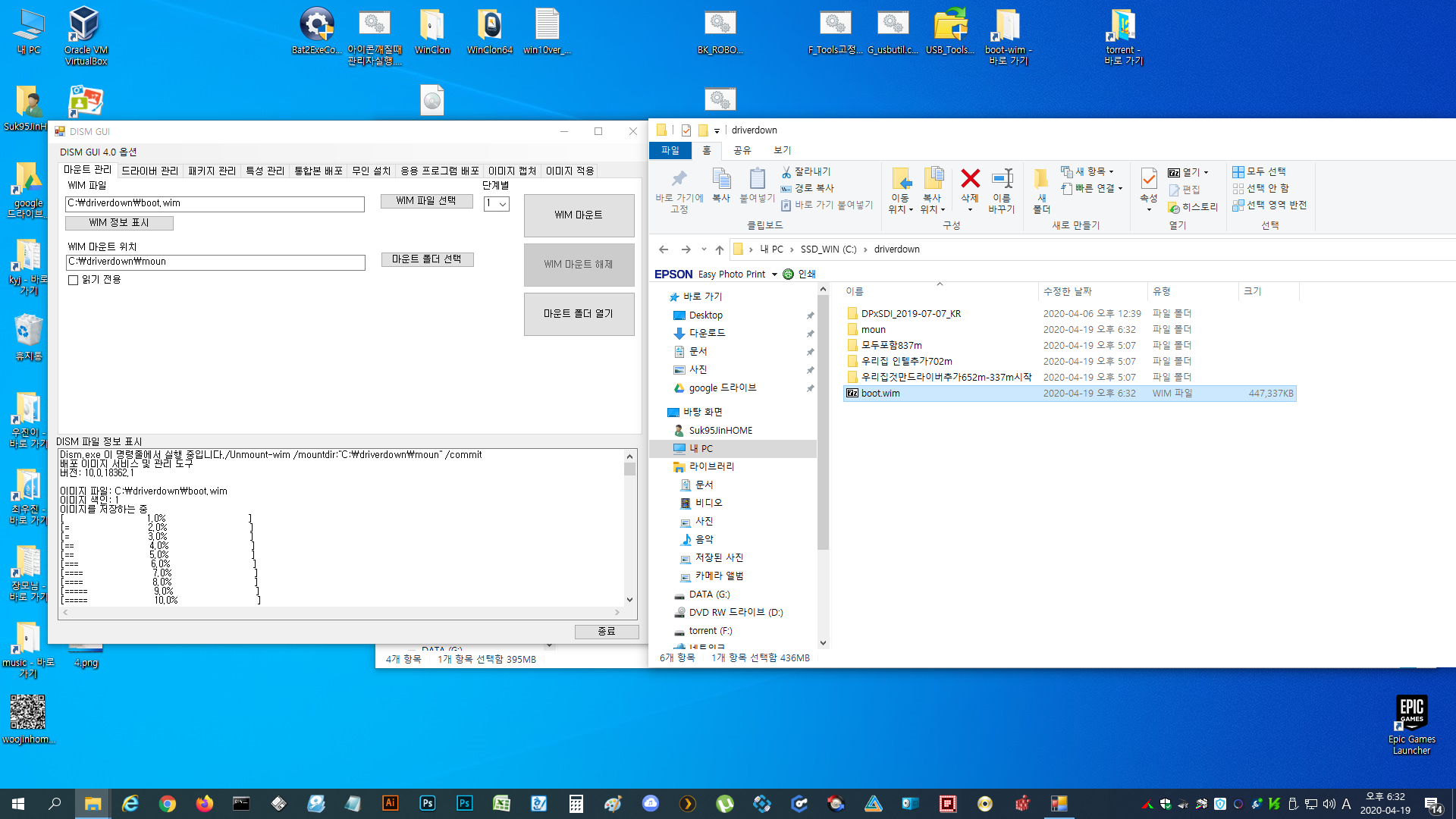Select the DPxSDI_2019-07-07_KR folder
Viewport: 1456px width, 819px height.
(x=911, y=314)
